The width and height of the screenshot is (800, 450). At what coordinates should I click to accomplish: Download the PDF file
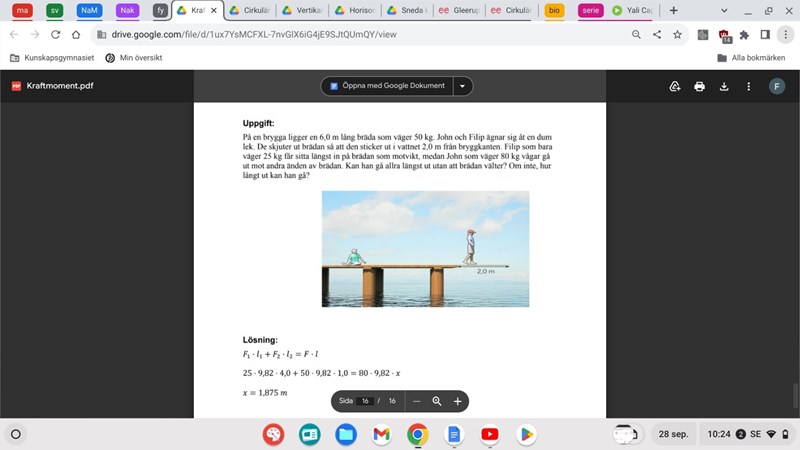tap(724, 86)
